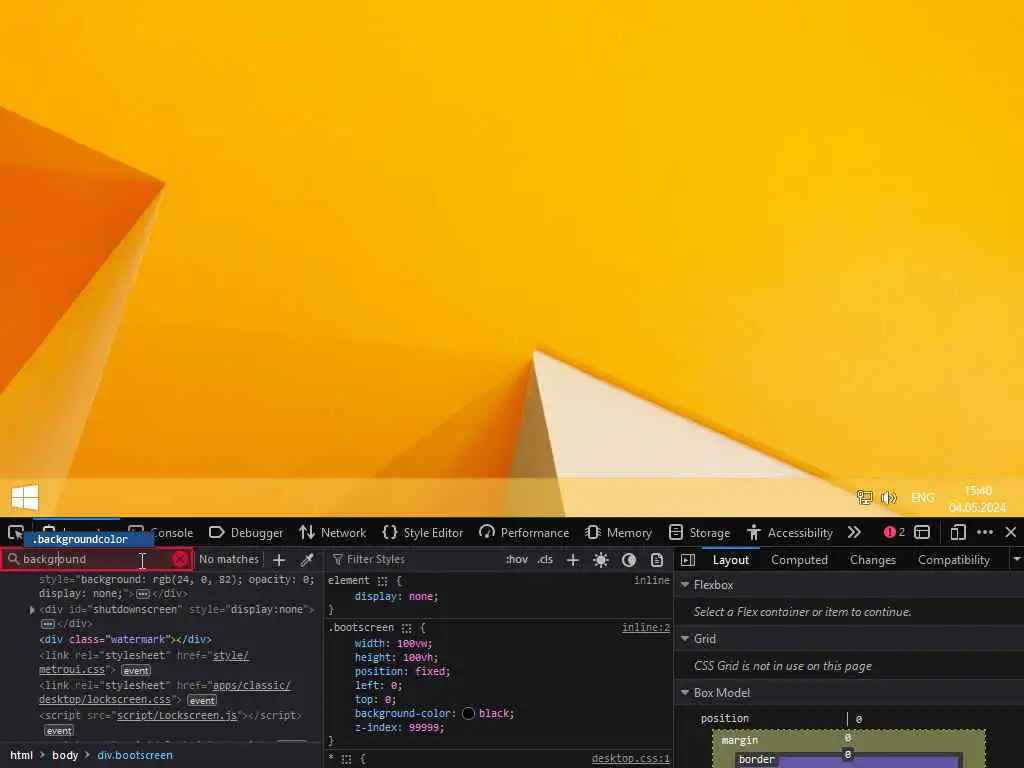Show more tools via double chevron
This screenshot has height=768, width=1024.
854,532
